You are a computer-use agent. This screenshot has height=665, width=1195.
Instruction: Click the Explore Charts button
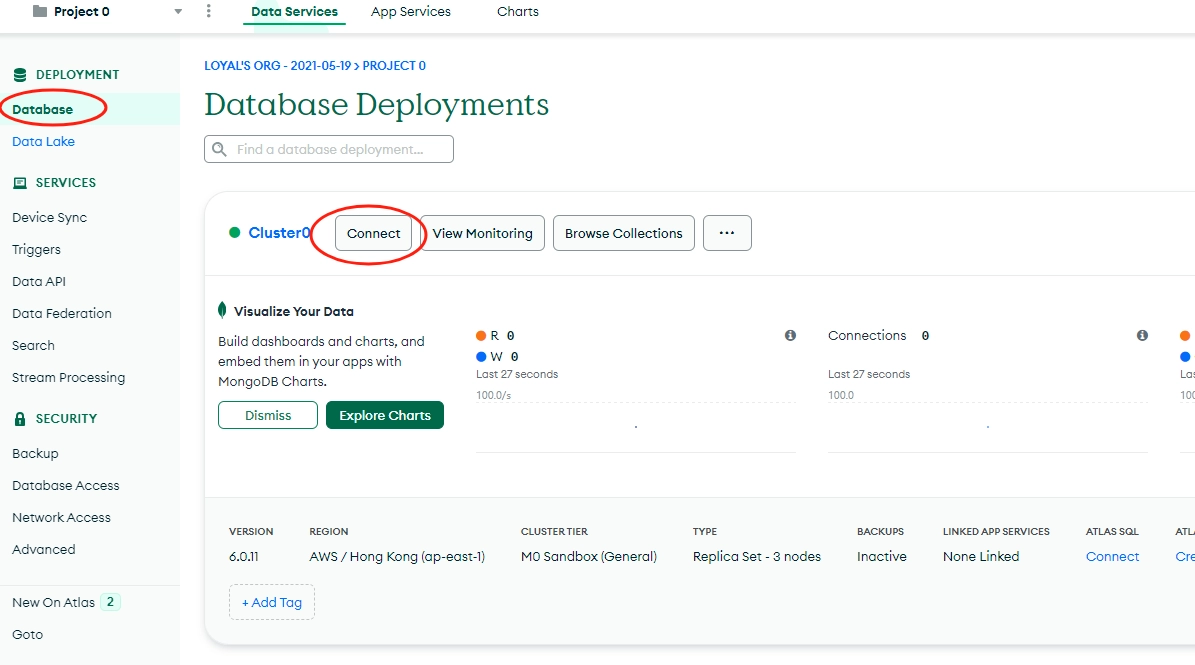pos(385,415)
